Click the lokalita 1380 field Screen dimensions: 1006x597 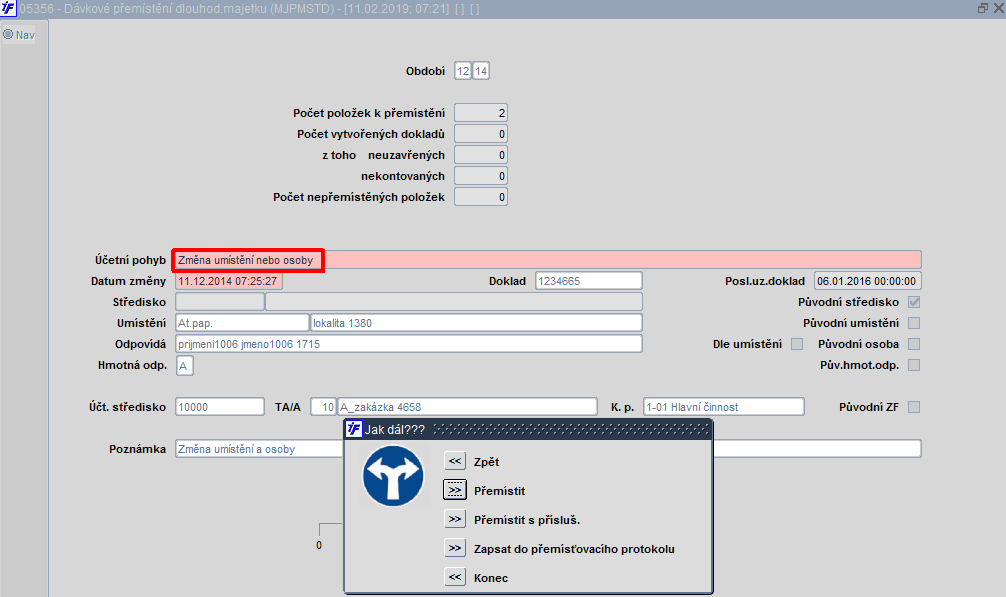coord(476,323)
